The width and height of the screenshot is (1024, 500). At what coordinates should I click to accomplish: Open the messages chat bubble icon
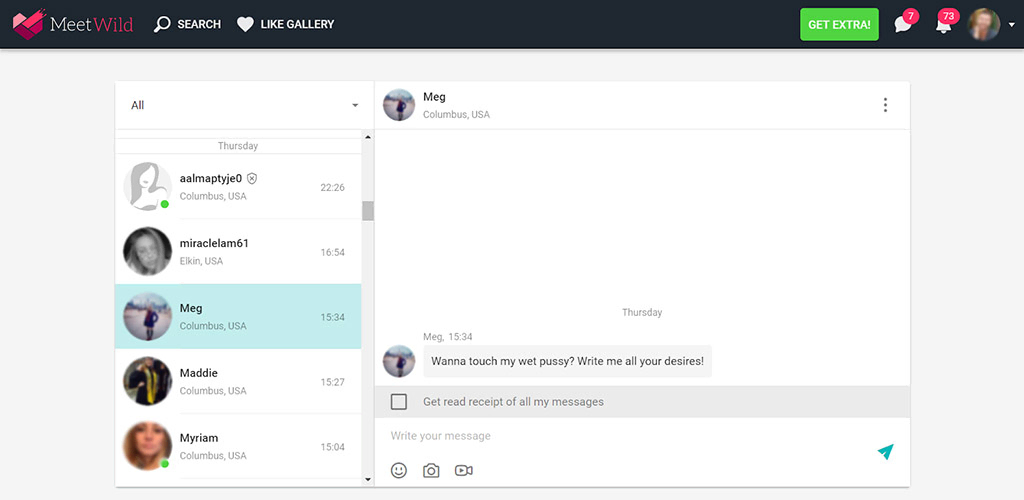click(903, 24)
